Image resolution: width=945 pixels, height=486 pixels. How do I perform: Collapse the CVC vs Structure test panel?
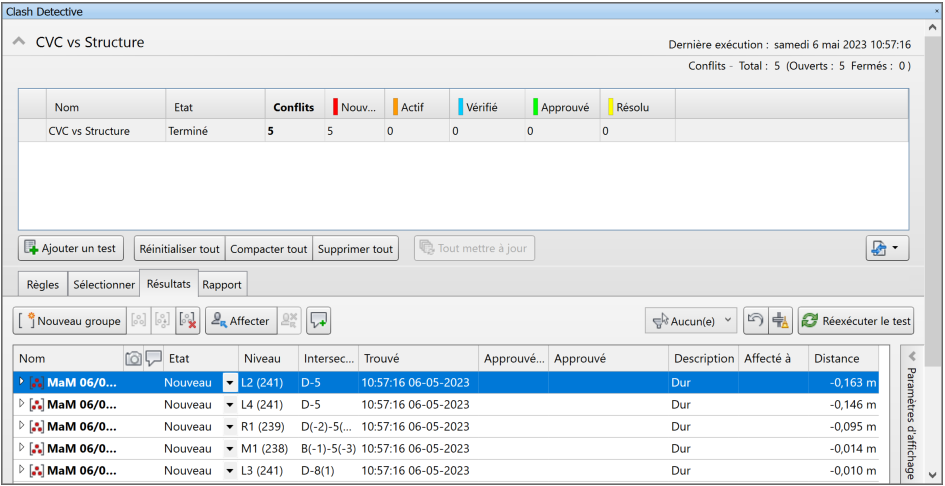tap(19, 42)
